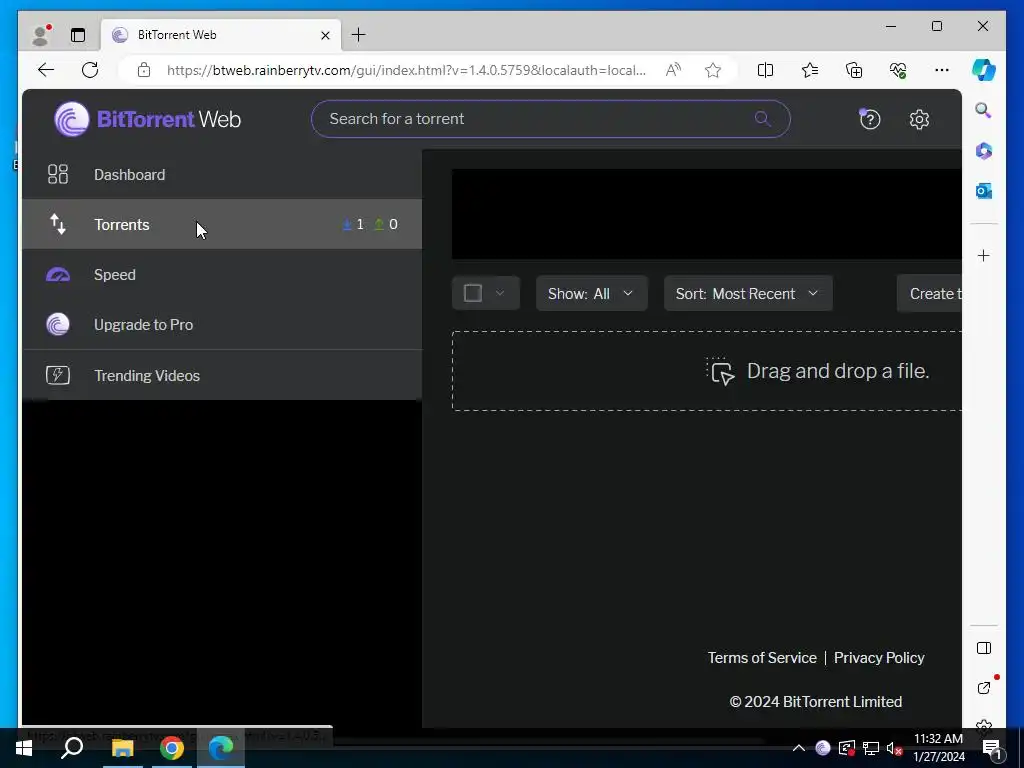Tick the select-all torrents checkbox
Screen dimensions: 1024x768
click(x=473, y=293)
